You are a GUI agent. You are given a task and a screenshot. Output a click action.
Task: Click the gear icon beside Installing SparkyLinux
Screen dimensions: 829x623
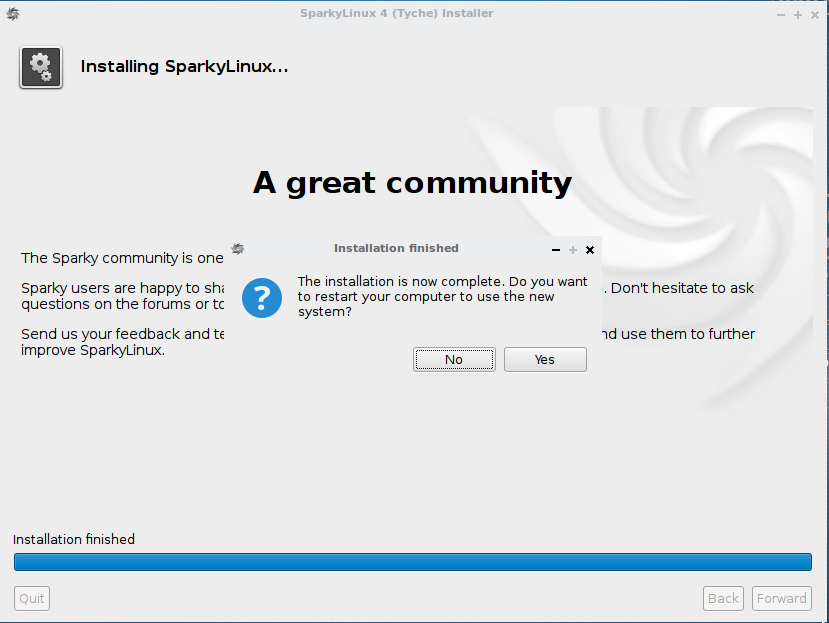[x=41, y=67]
